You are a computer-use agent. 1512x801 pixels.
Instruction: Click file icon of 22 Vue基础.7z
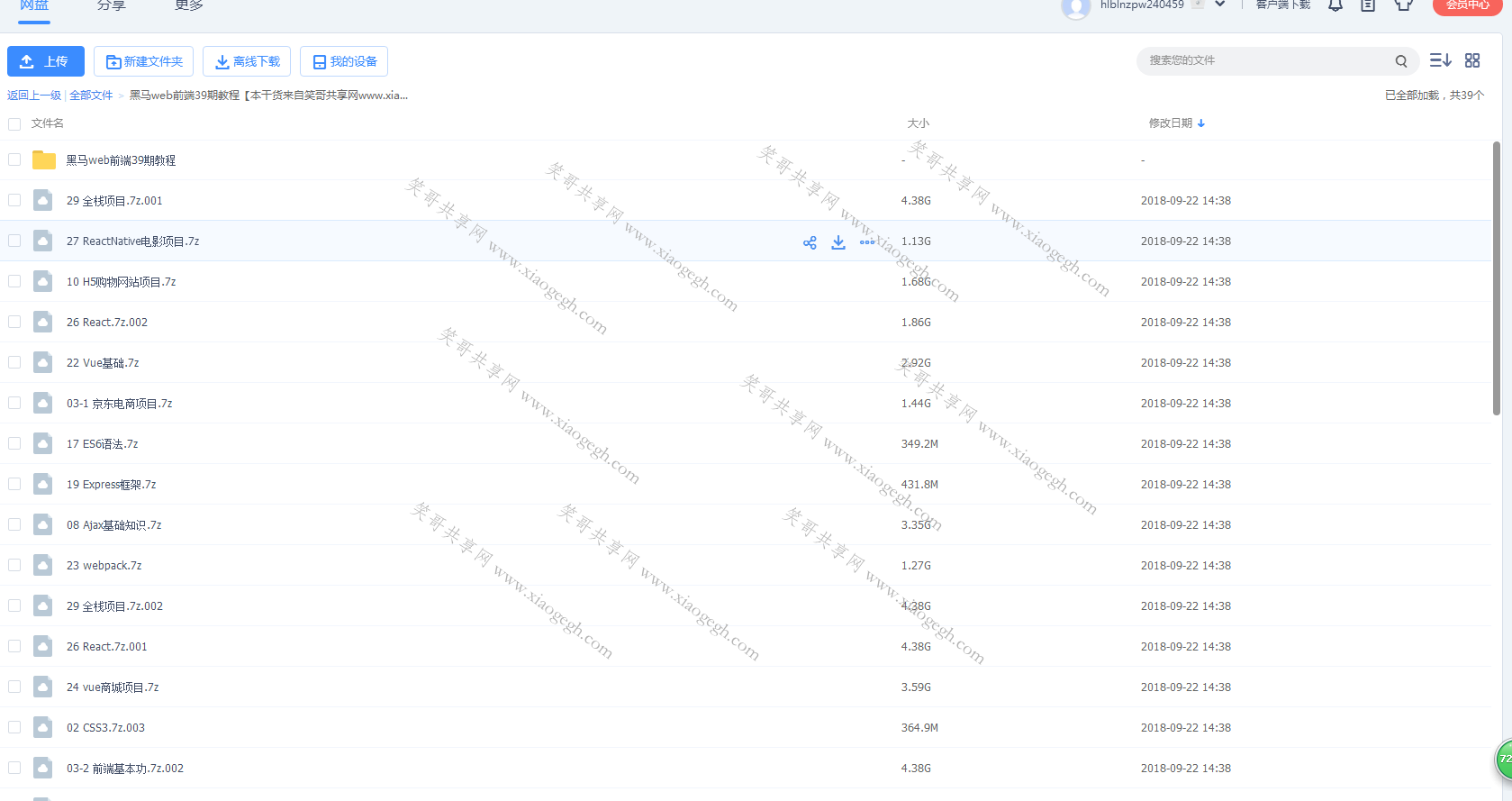(42, 362)
